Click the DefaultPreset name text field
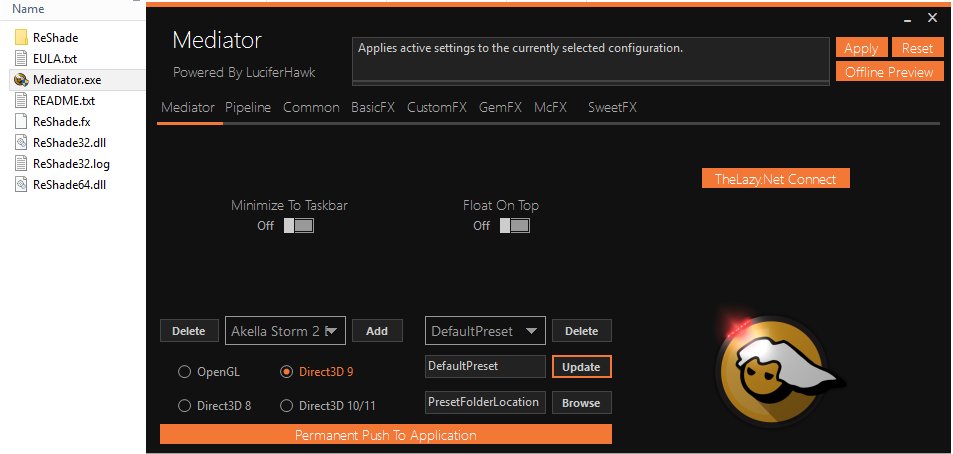This screenshot has height=454, width=953. tap(485, 366)
